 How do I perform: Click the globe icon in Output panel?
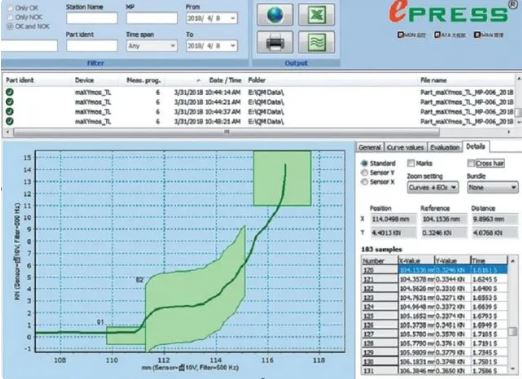pyautogui.click(x=275, y=15)
